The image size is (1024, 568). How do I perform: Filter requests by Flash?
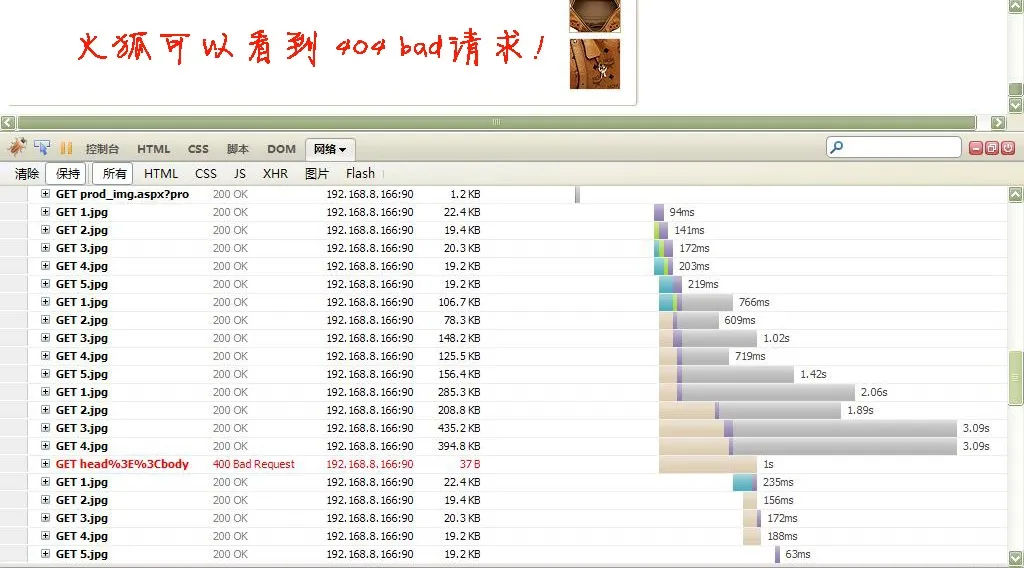click(x=360, y=174)
